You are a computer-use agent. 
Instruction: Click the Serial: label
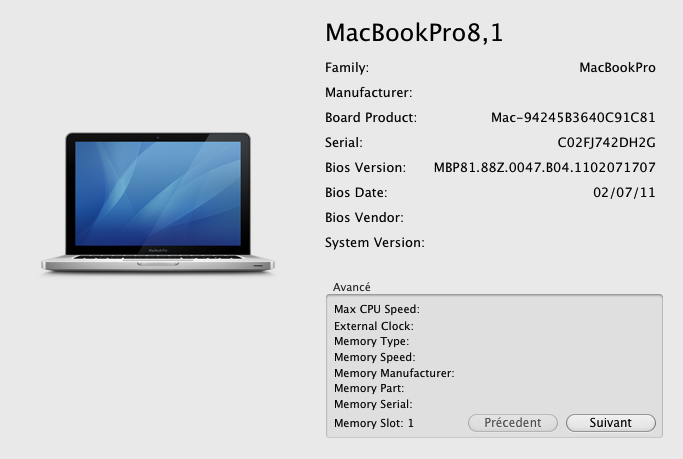[x=344, y=142]
